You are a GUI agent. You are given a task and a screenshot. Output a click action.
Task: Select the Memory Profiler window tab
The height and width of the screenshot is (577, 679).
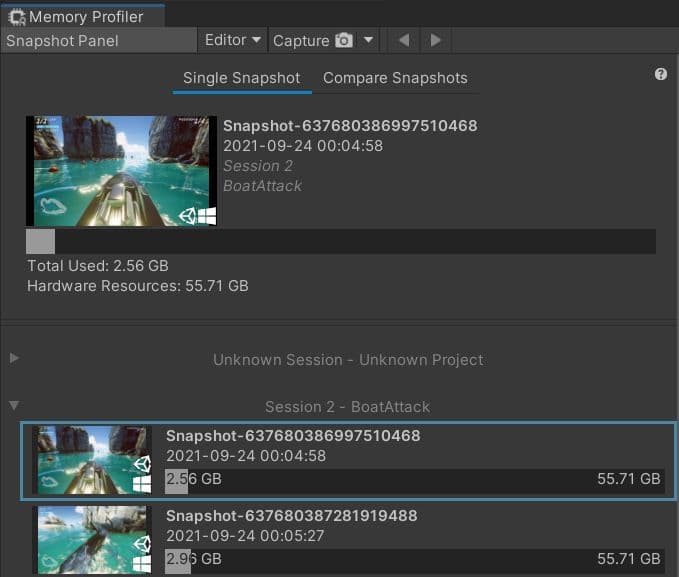pos(83,17)
